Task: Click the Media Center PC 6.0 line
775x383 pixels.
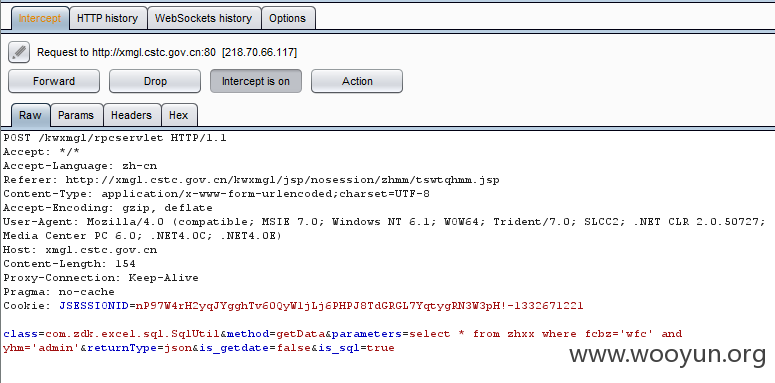Action: tap(142, 236)
